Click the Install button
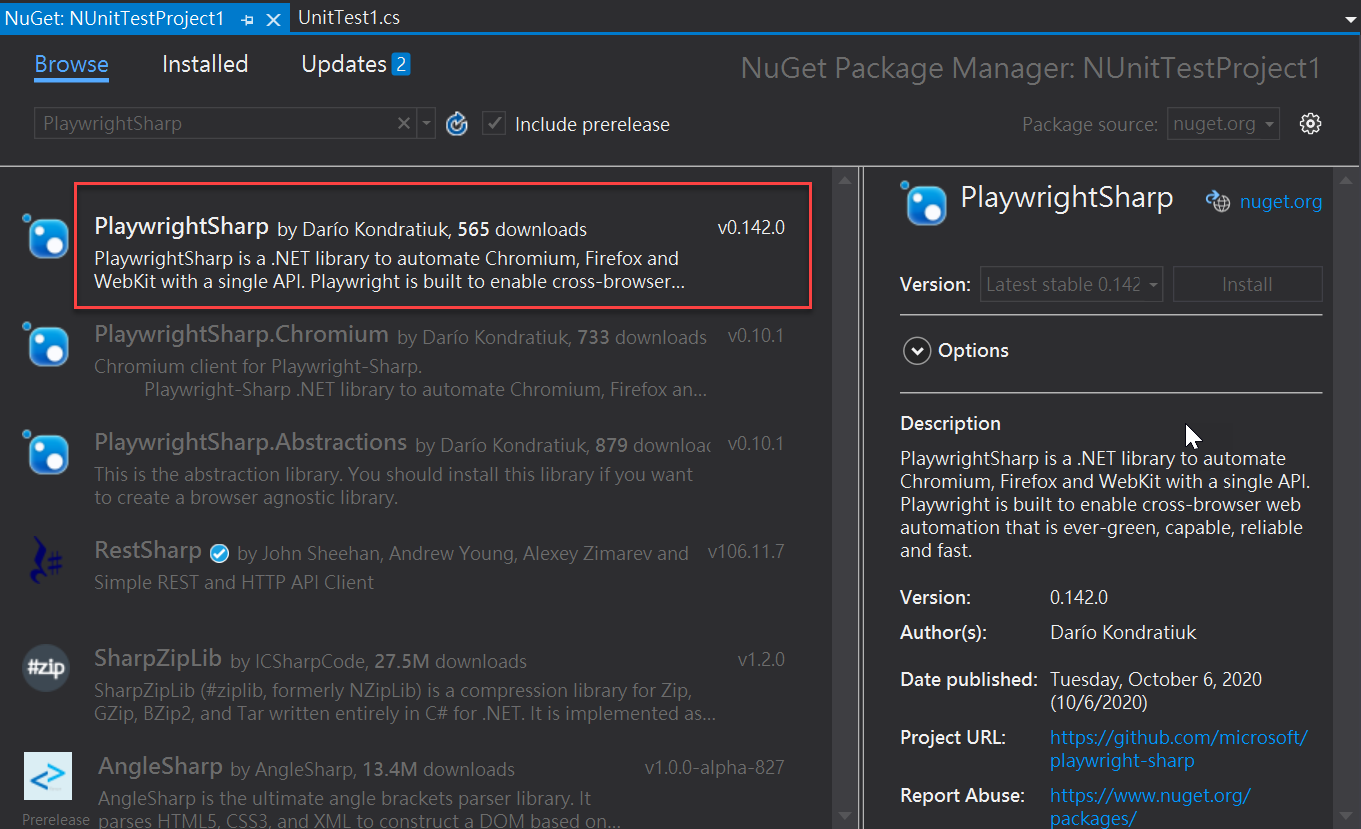This screenshot has height=829, width=1361. pyautogui.click(x=1247, y=284)
